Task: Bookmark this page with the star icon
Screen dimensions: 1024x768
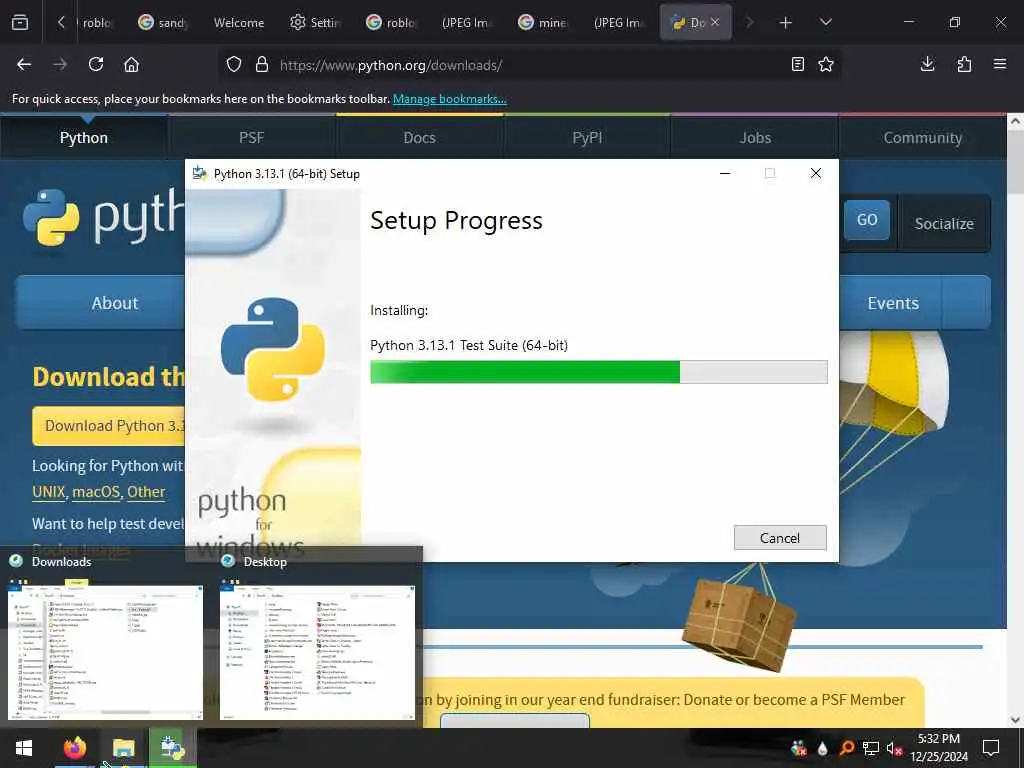Action: [825, 65]
